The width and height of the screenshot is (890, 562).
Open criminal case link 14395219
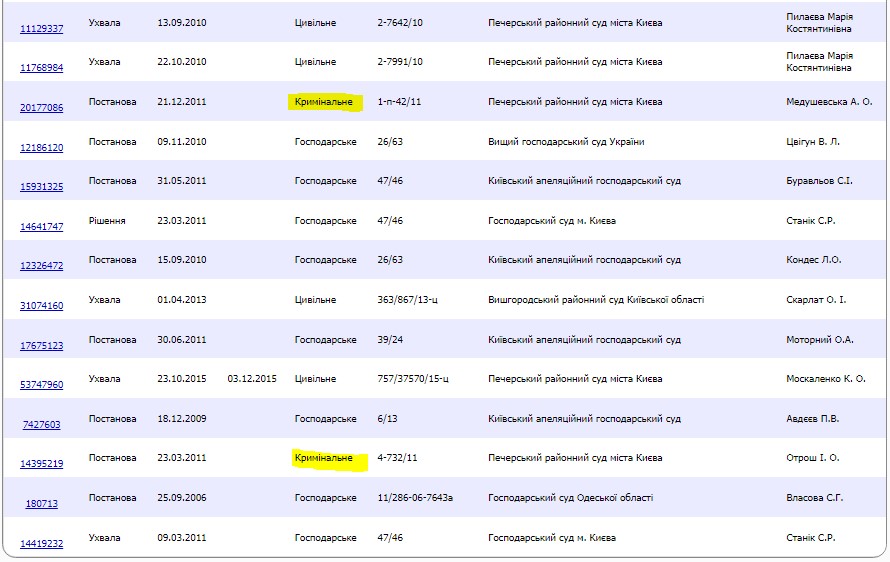coord(41,464)
